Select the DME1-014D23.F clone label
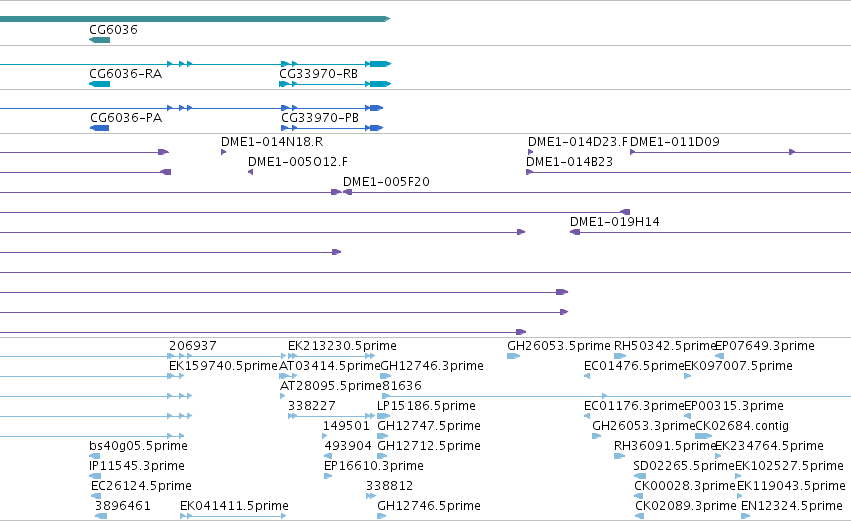The image size is (851, 521). point(577,142)
